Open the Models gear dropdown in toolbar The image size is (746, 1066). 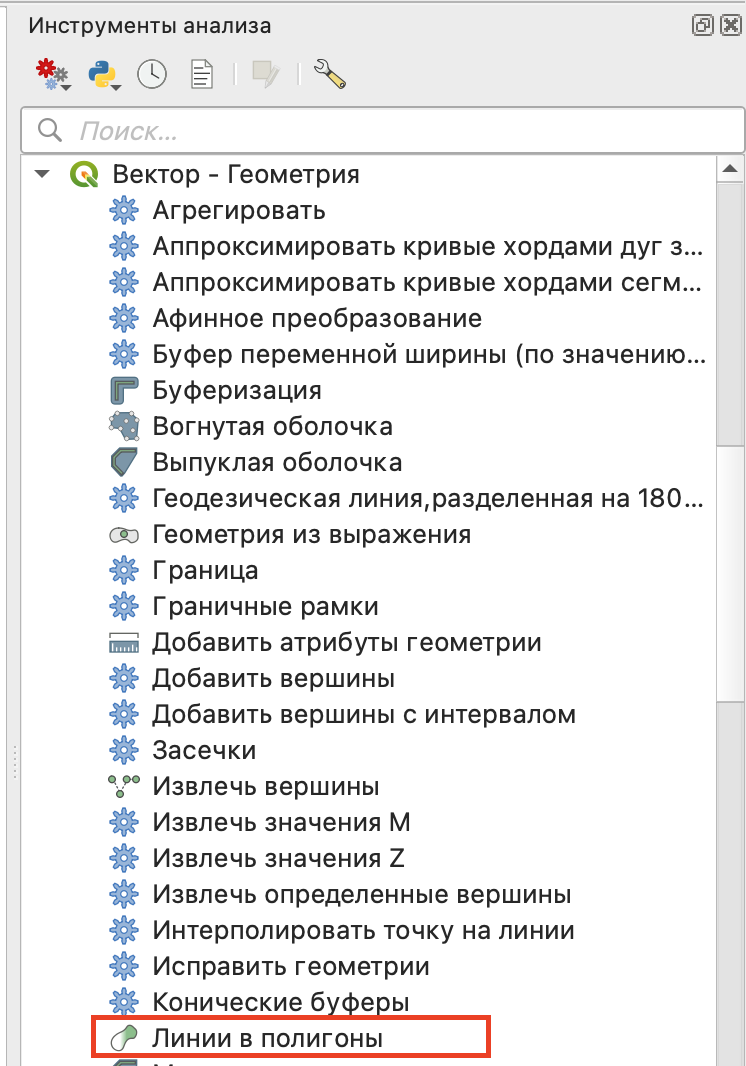(x=52, y=74)
